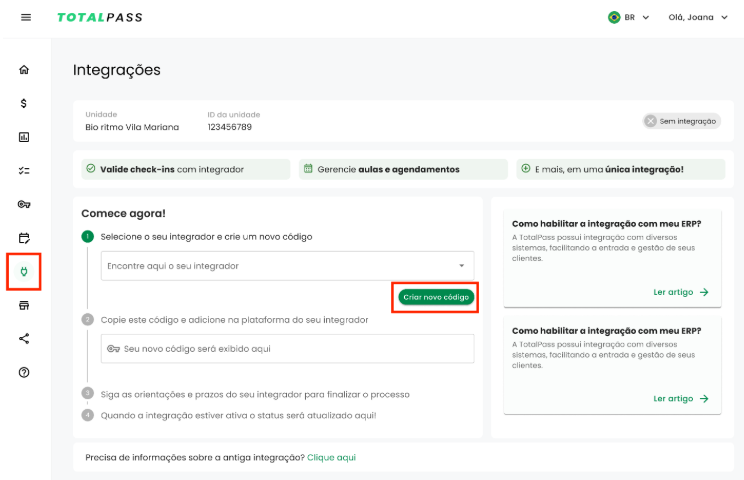Click text Quando a integração estiver ativa
Screen dimensions: 744x480
pyautogui.click(x=238, y=415)
